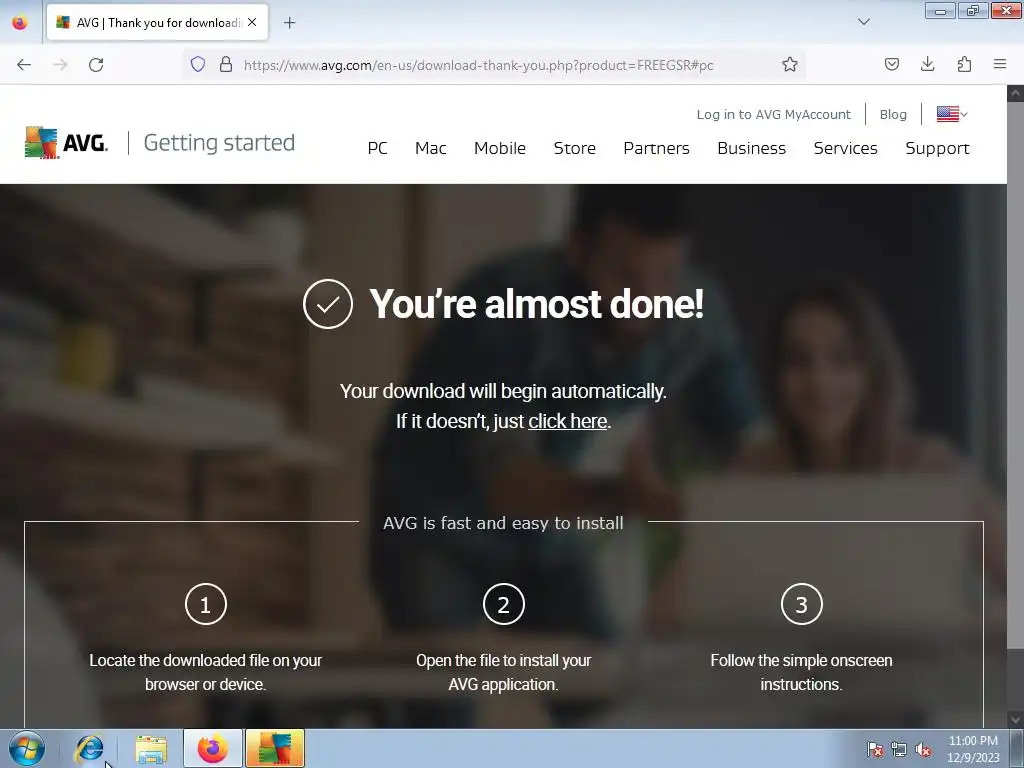Close the AVG Thank you tab
Viewport: 1024px width, 768px height.
[252, 22]
